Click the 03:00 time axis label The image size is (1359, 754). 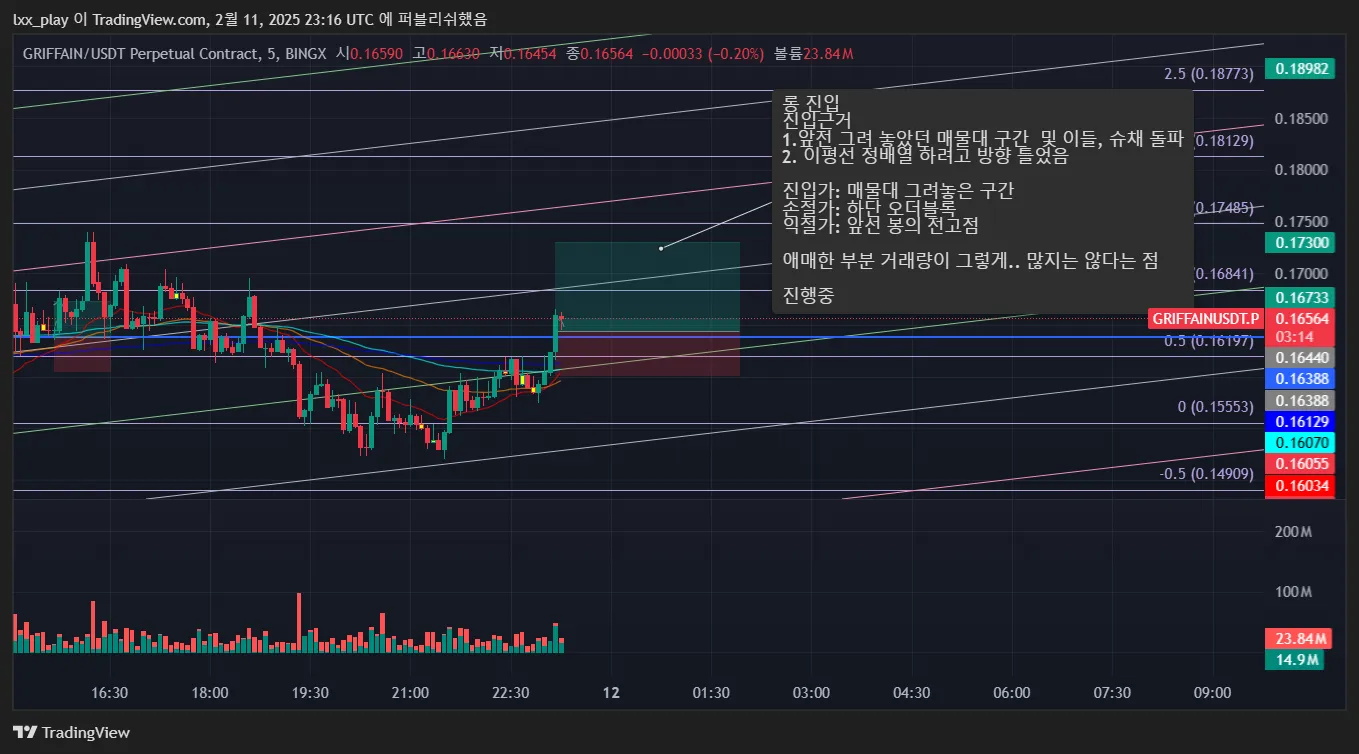point(811,693)
